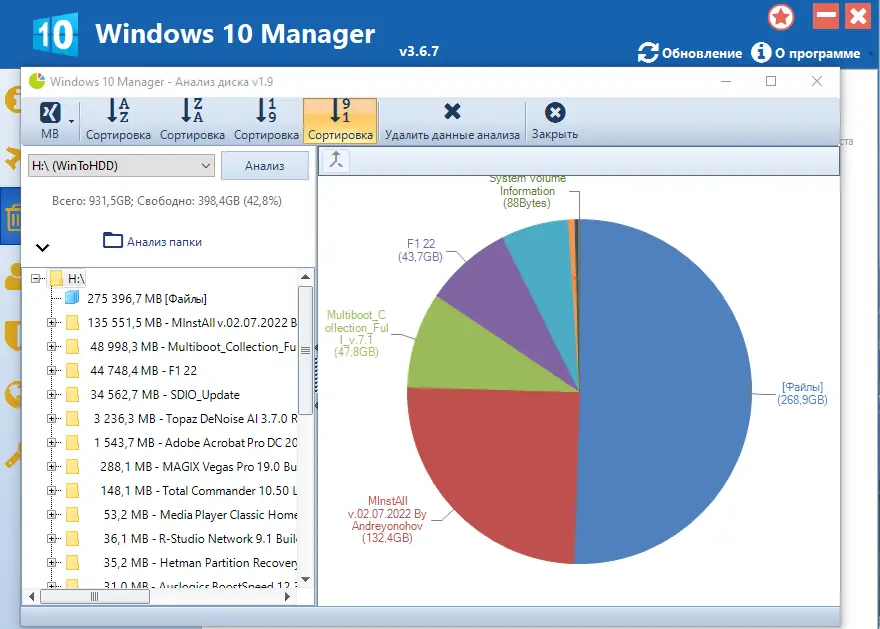Expand the SDIO_Update folder node
880x629 pixels.
51,394
